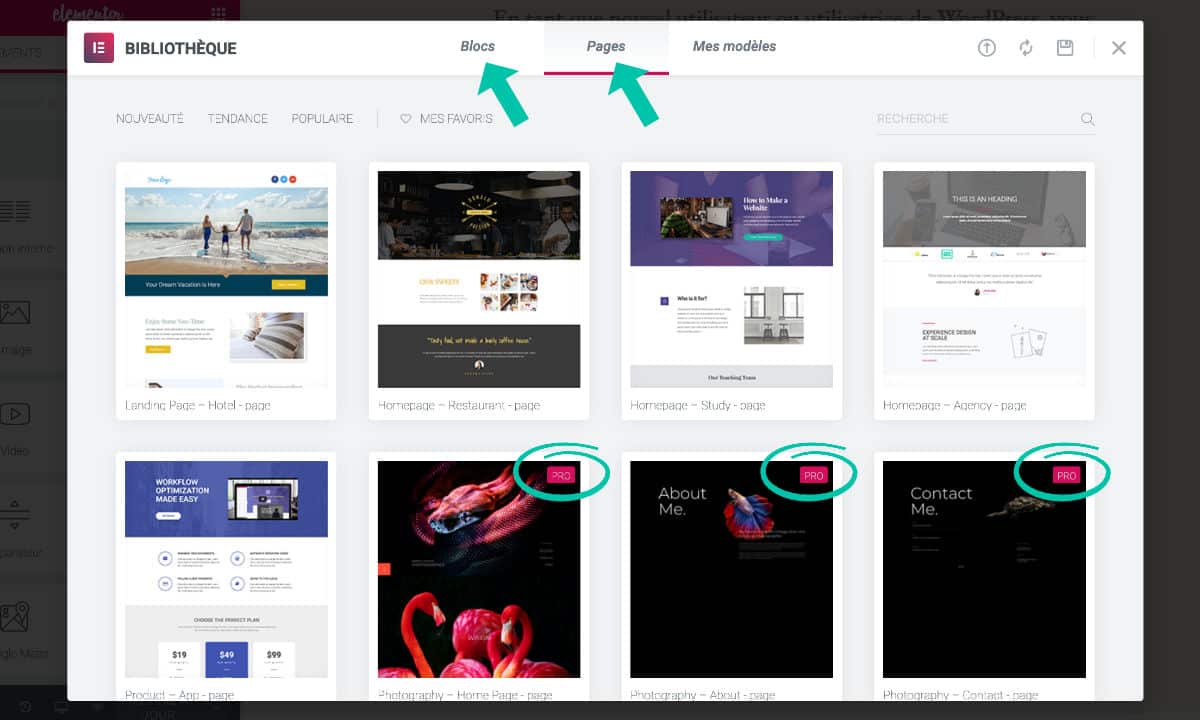
Task: Open the Product – App thumbnail
Action: pyautogui.click(x=226, y=569)
